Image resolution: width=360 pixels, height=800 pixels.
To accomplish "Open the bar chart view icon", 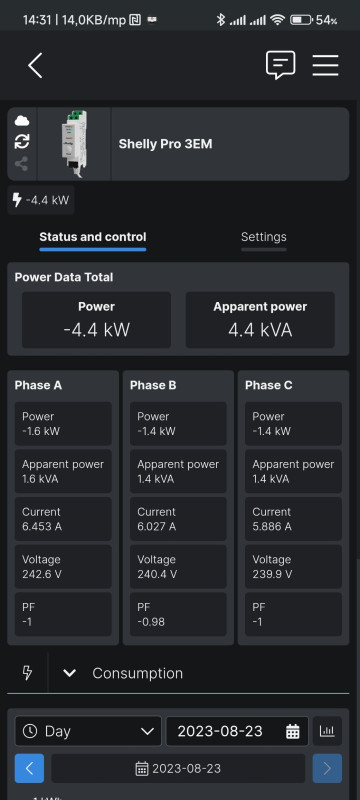I will (327, 731).
